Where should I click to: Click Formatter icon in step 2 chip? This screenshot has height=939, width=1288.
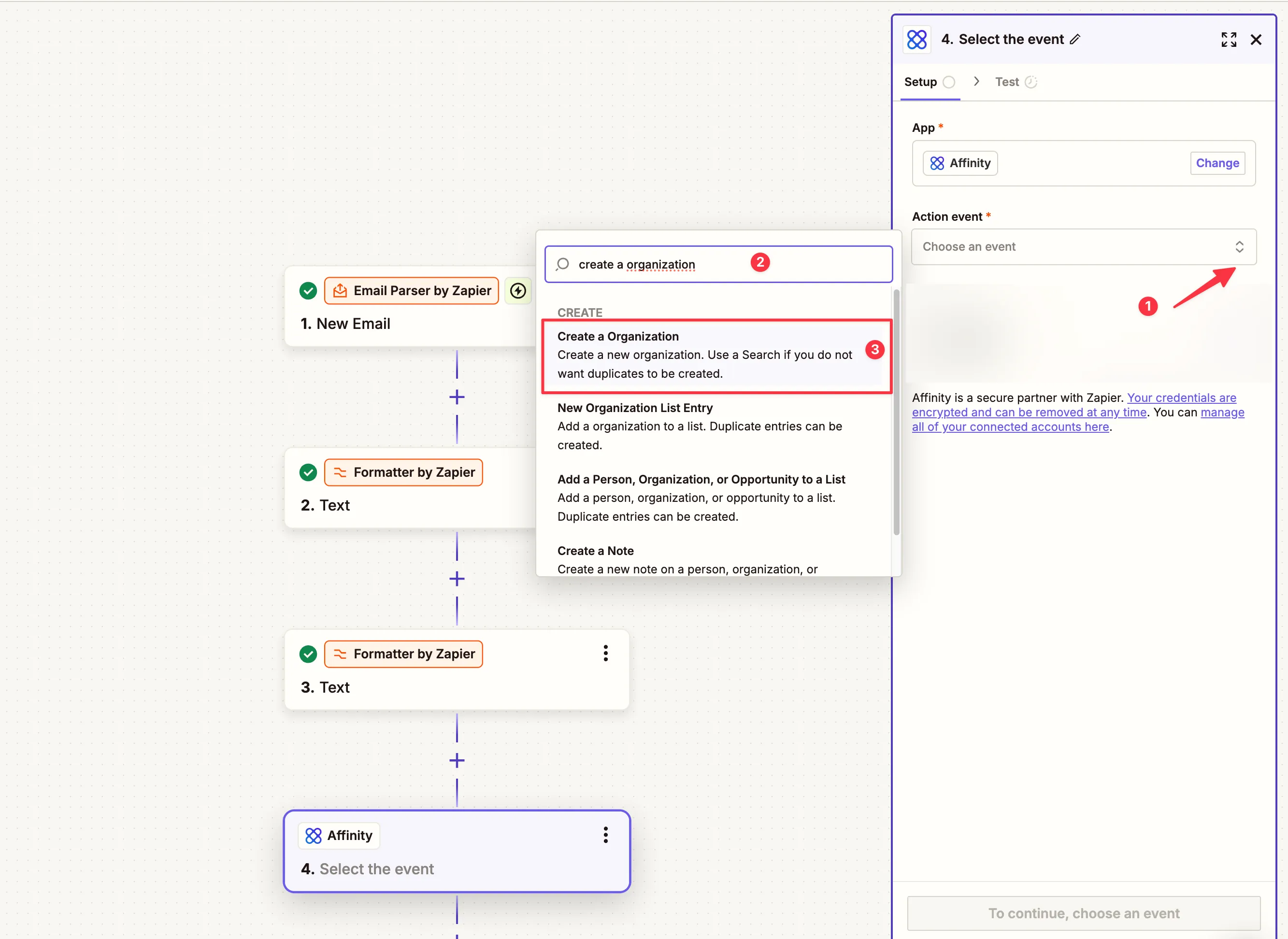tap(340, 472)
